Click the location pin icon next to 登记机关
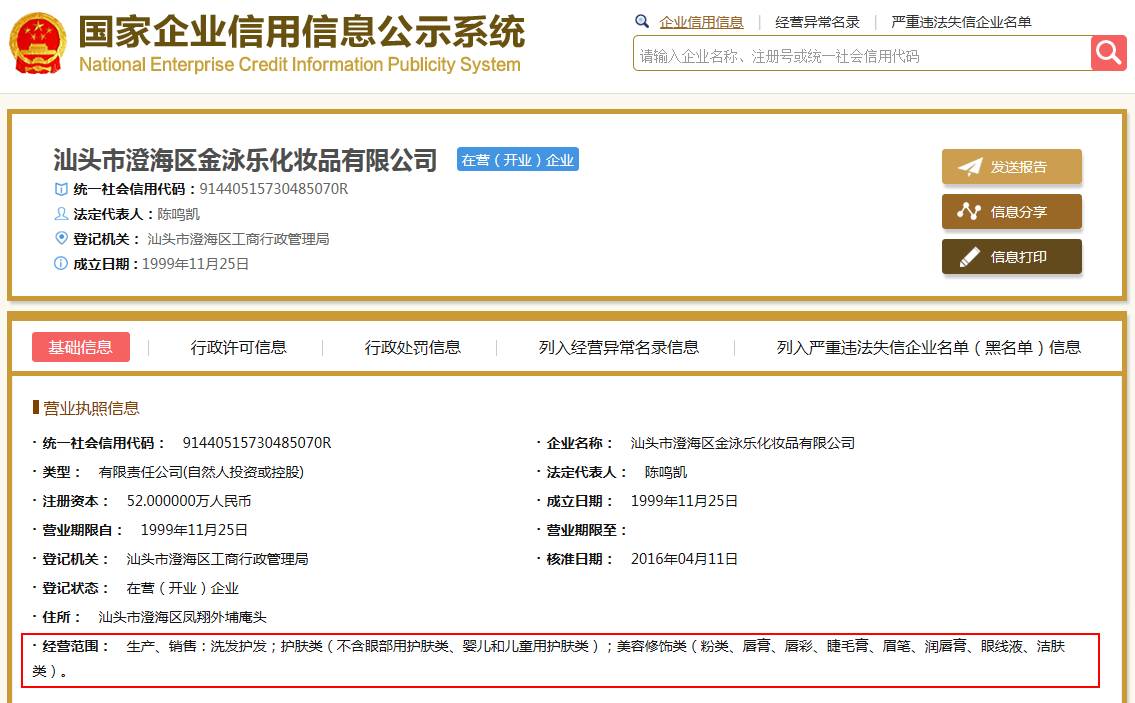 pyautogui.click(x=62, y=238)
